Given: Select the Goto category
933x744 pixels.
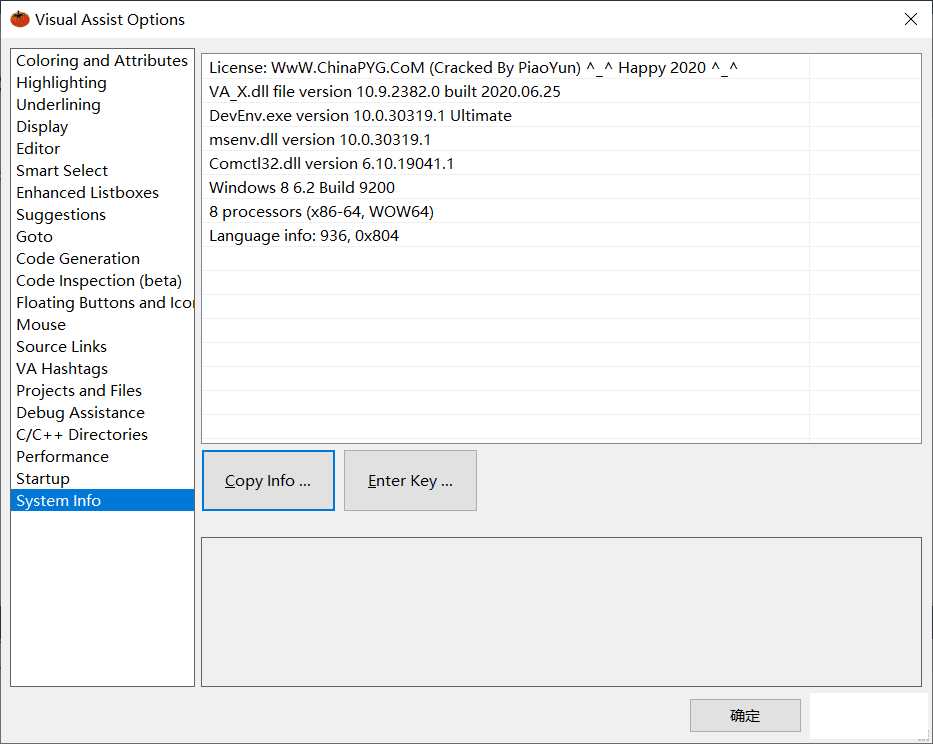Looking at the screenshot, I should 102,237.
